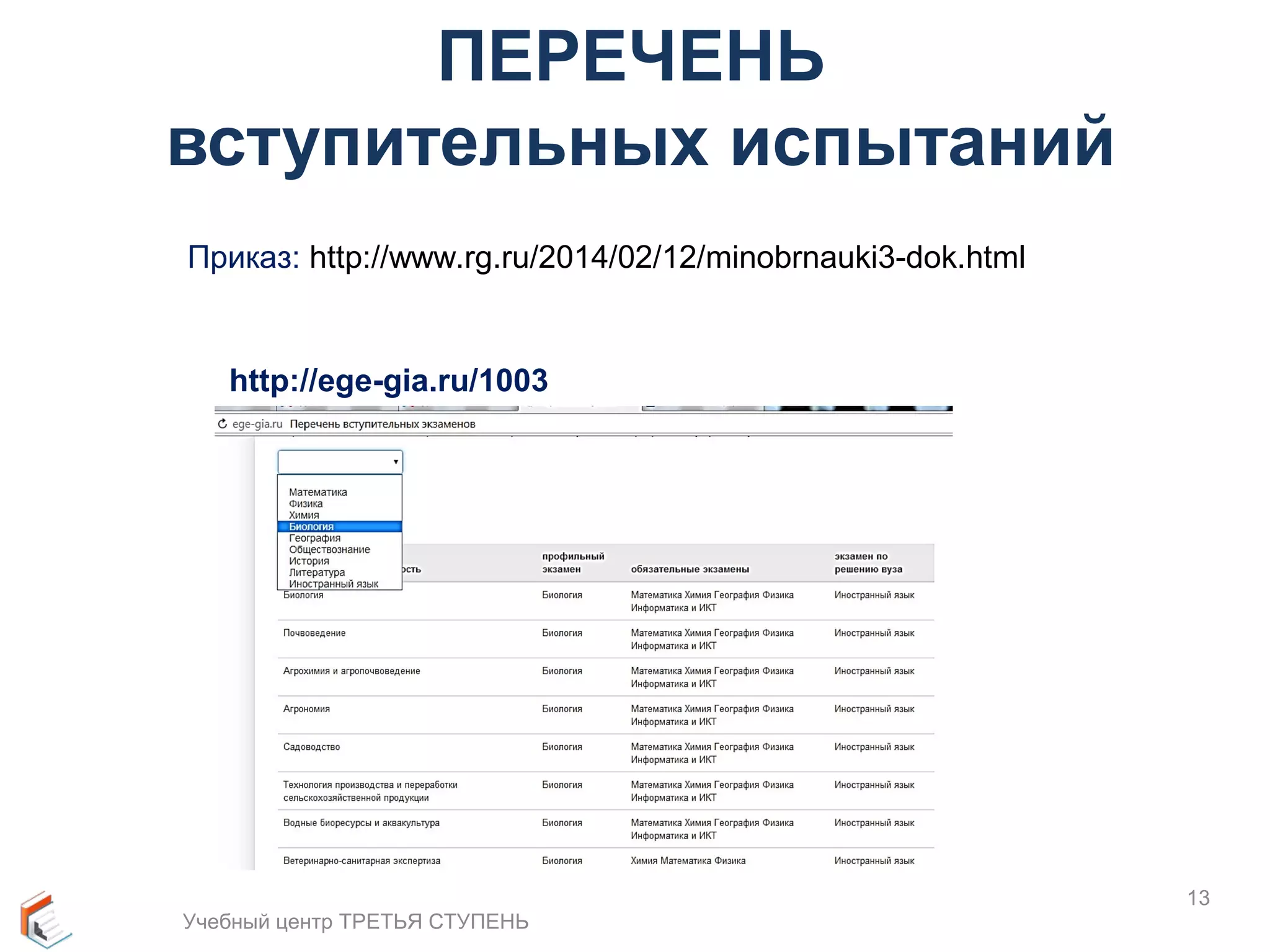This screenshot has height=952, width=1270.
Task: Click the Агрономия row name
Action: click(x=306, y=709)
